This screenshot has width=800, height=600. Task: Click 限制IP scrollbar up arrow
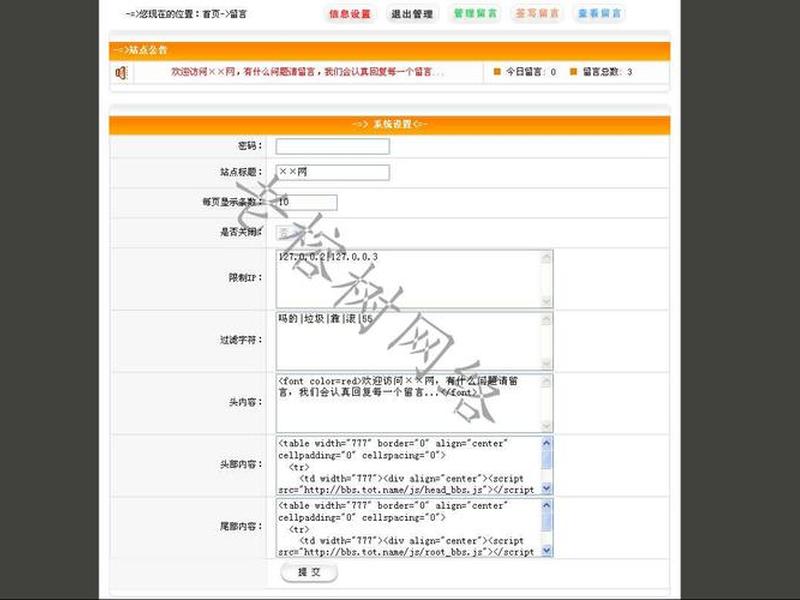(x=546, y=257)
